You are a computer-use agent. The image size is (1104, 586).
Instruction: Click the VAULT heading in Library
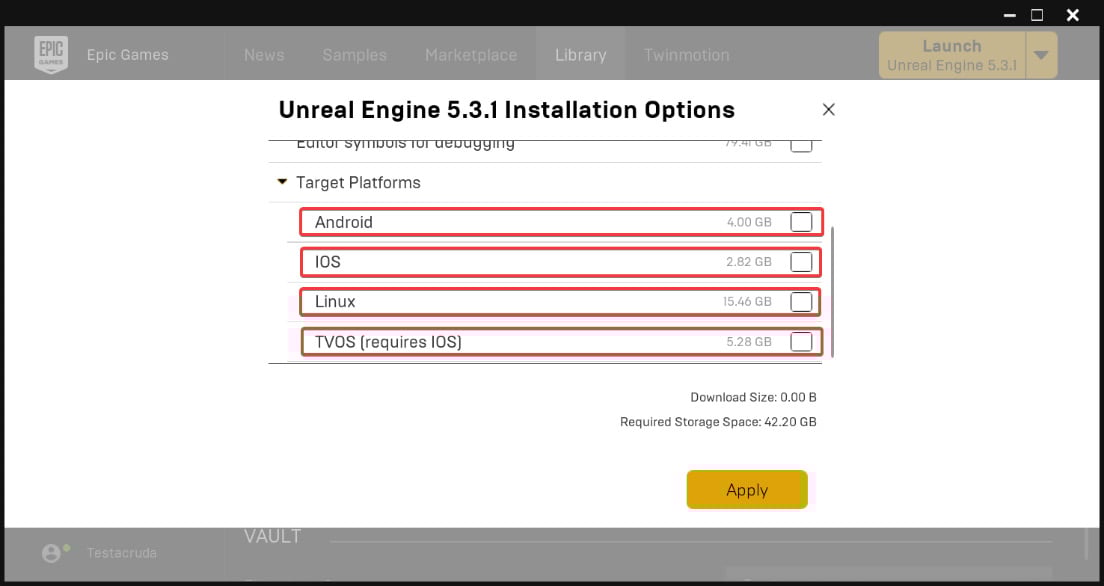[272, 537]
